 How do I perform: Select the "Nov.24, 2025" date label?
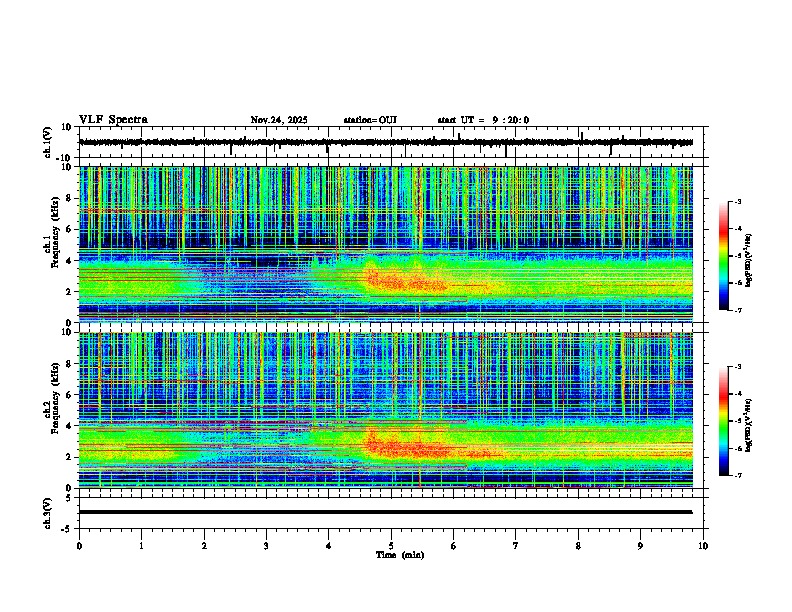[x=279, y=120]
